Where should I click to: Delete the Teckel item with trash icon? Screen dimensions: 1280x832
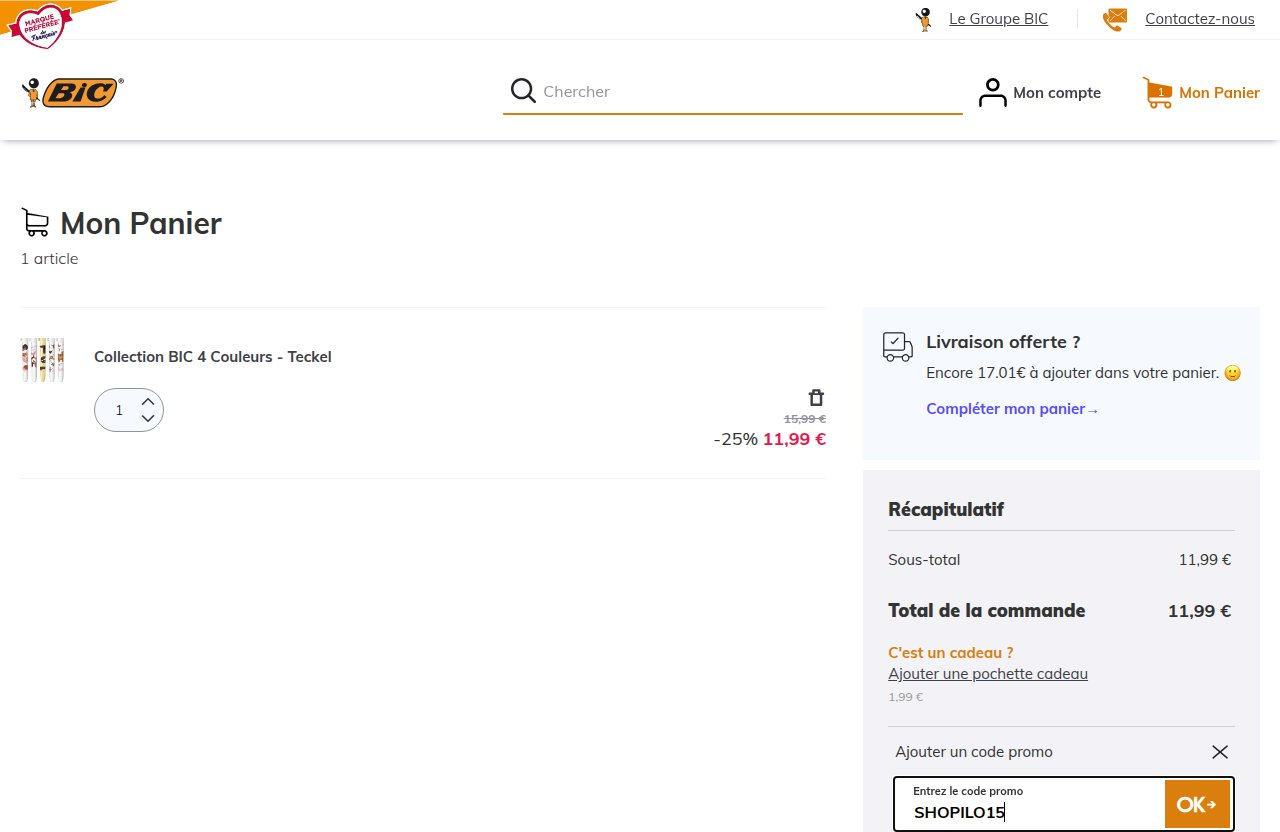click(816, 397)
